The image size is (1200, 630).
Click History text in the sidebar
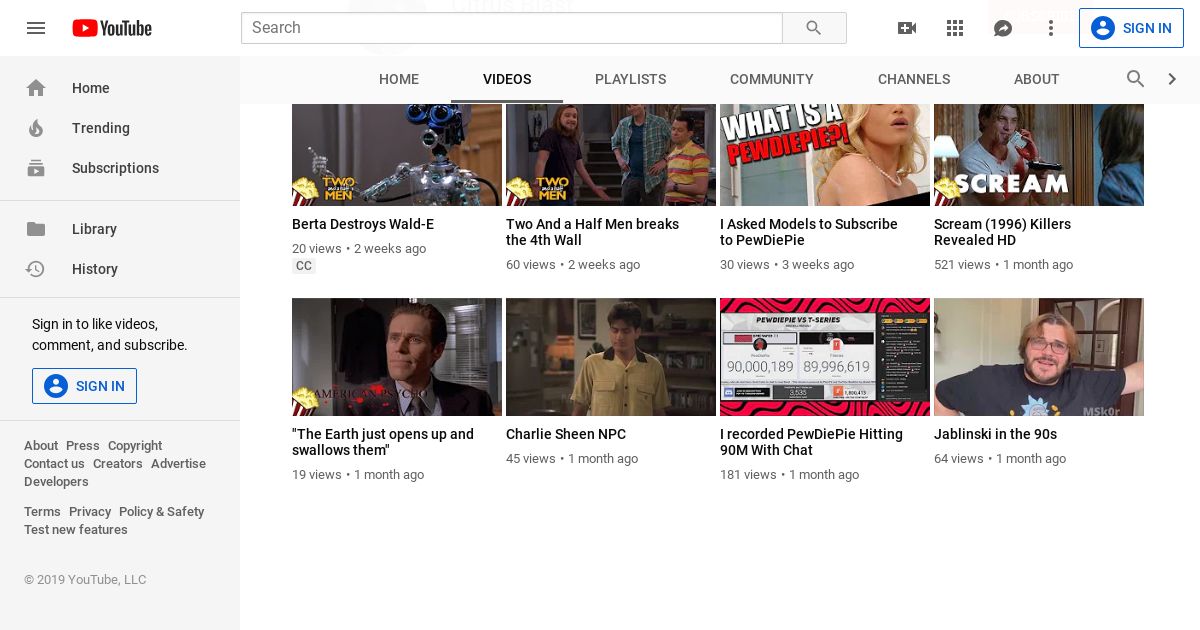[95, 269]
